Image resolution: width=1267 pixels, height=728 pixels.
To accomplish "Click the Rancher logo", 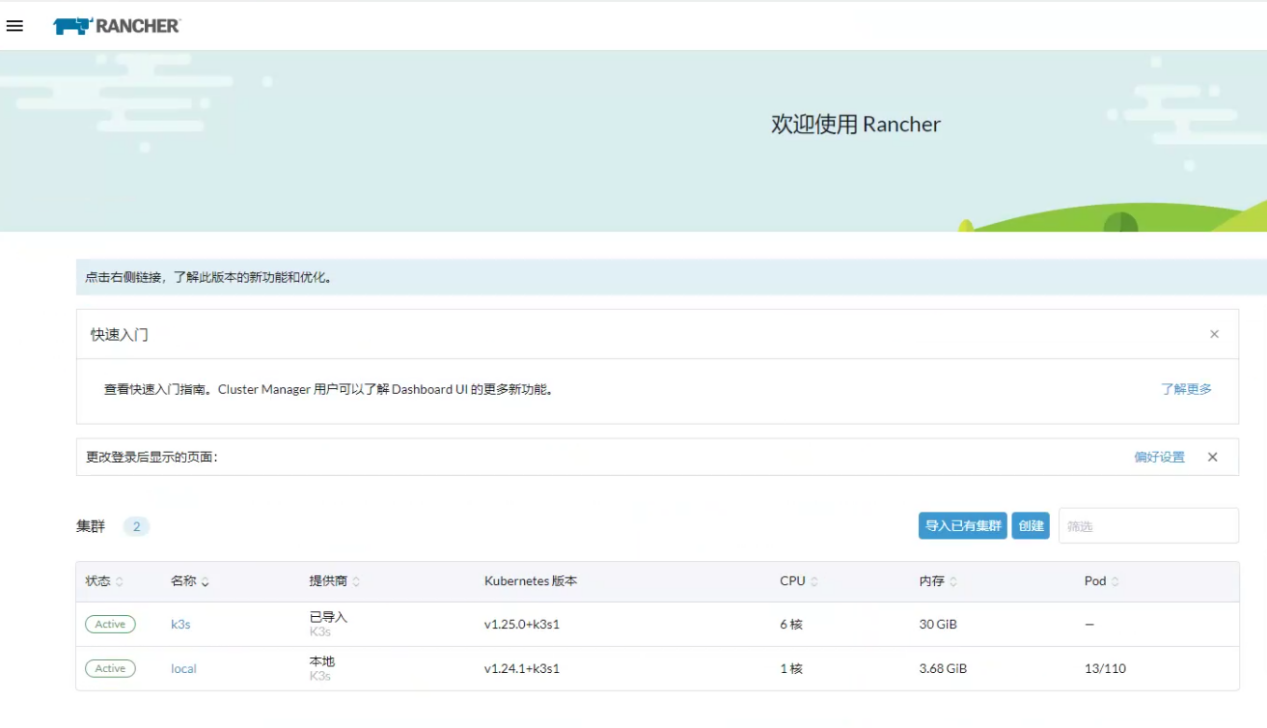I will tap(116, 26).
